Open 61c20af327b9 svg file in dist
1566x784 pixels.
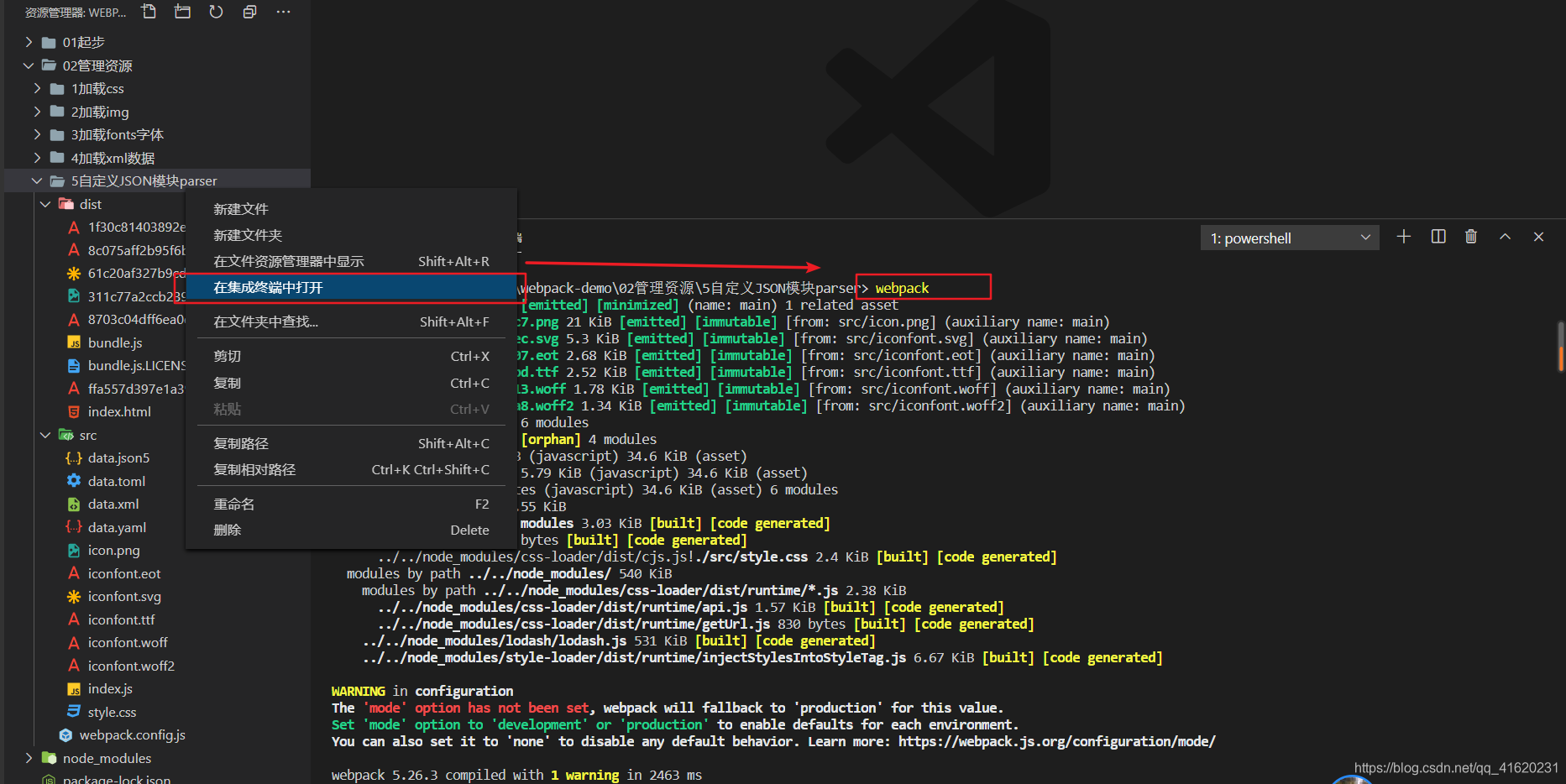pyautogui.click(x=136, y=273)
